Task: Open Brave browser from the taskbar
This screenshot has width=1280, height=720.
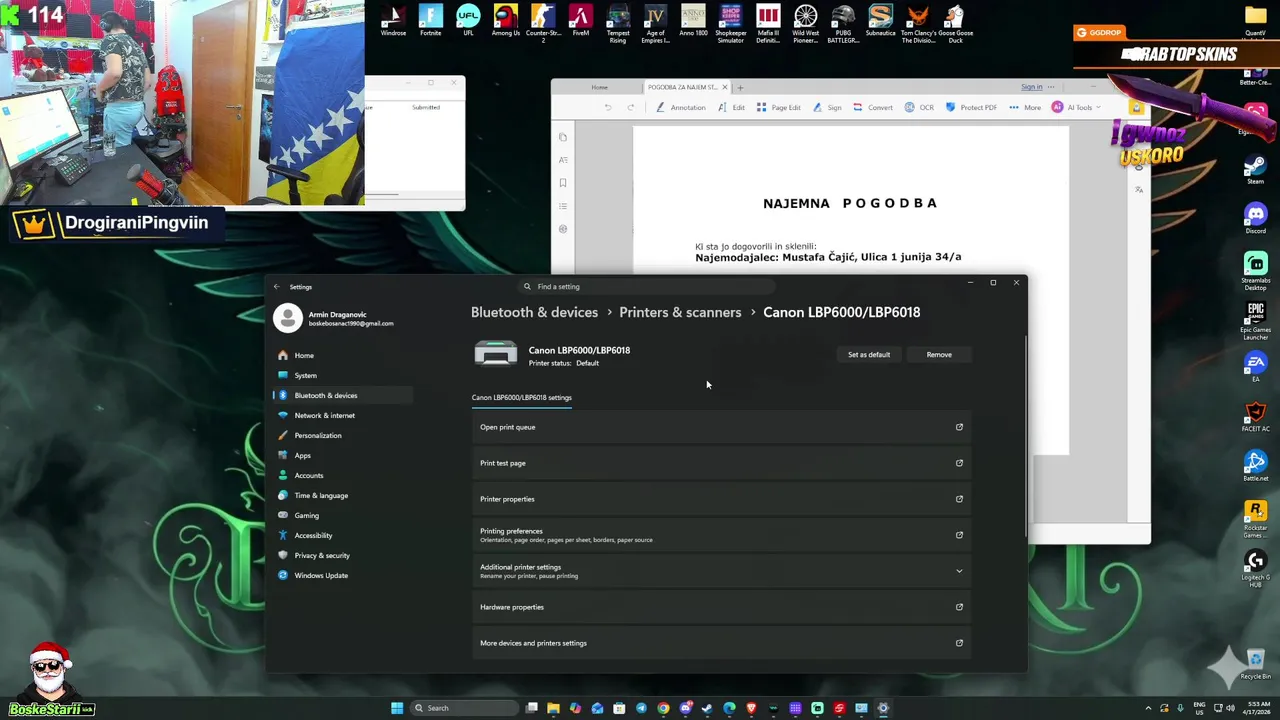Action: (x=751, y=708)
